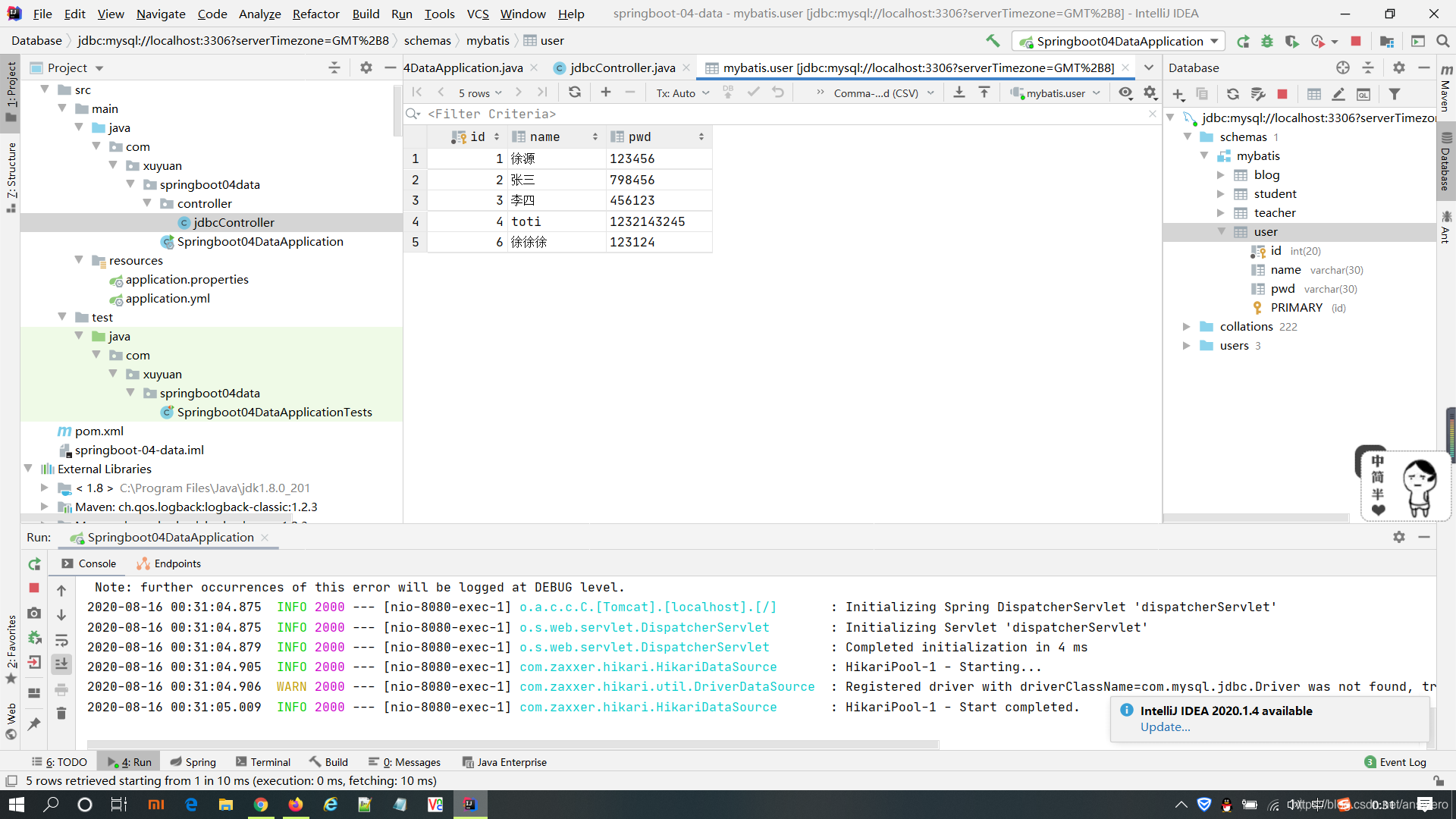Stop the running application in the top toolbar
1456x819 pixels.
(1356, 41)
